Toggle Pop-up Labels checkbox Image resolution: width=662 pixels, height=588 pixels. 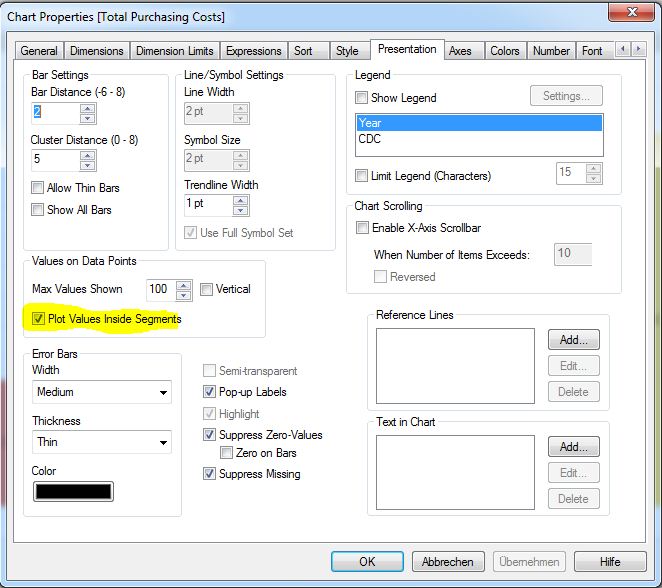click(x=209, y=392)
